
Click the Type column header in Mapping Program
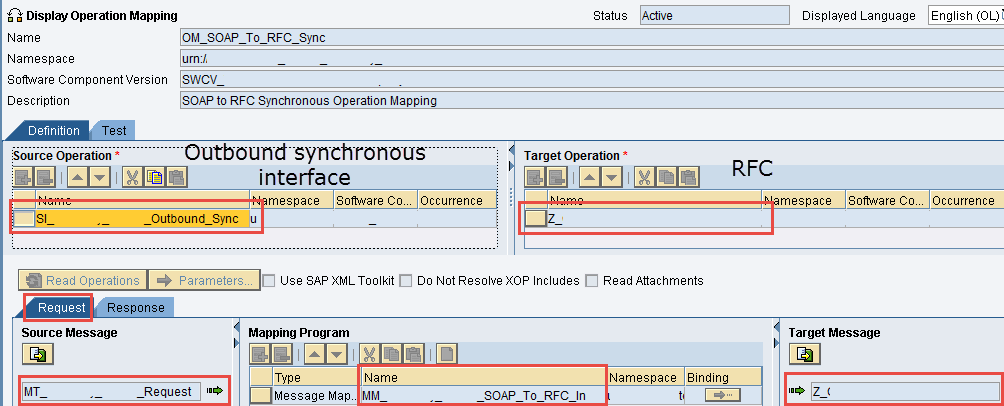tap(316, 378)
